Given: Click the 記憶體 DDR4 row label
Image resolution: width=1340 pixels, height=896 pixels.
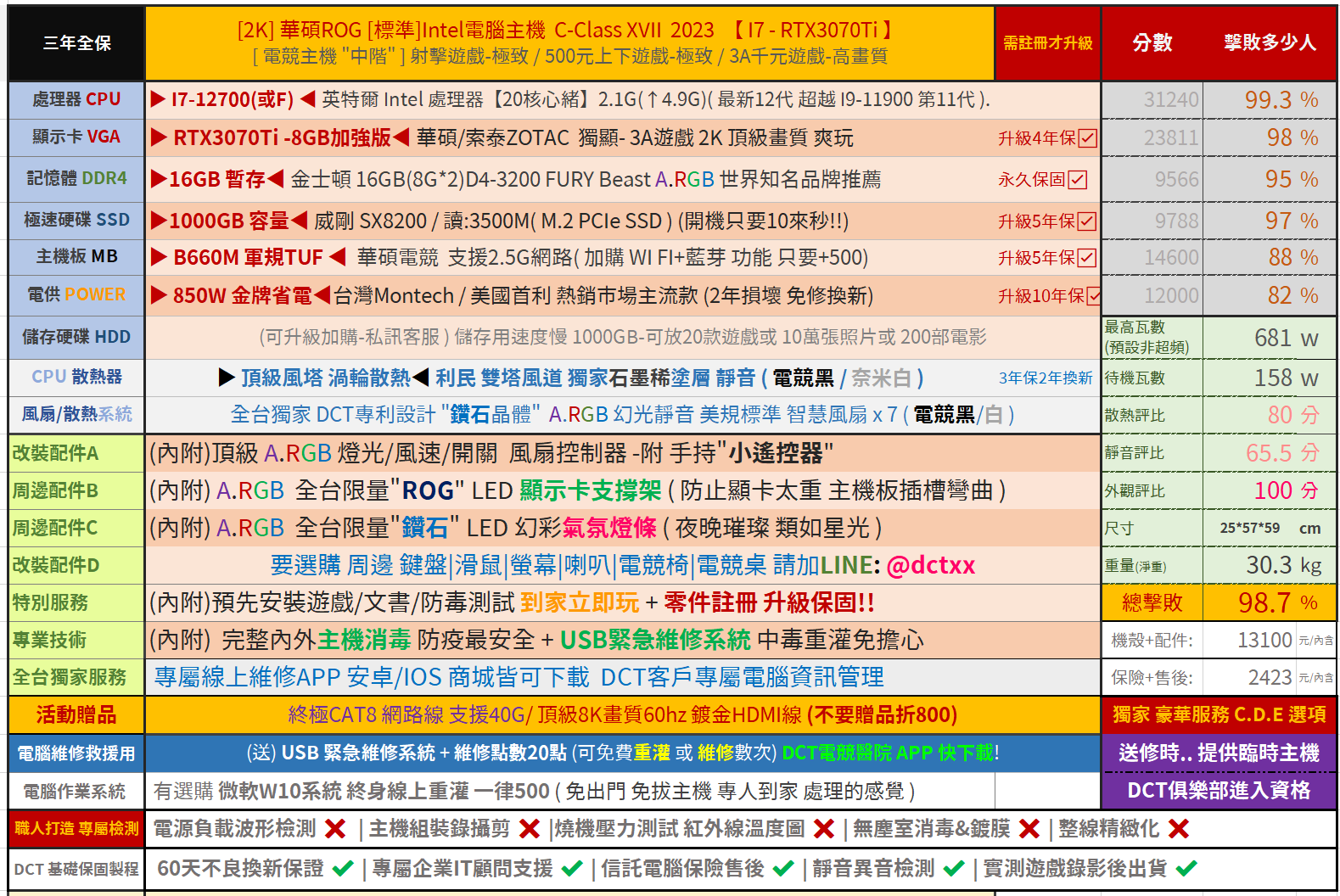Looking at the screenshot, I should point(76,178).
